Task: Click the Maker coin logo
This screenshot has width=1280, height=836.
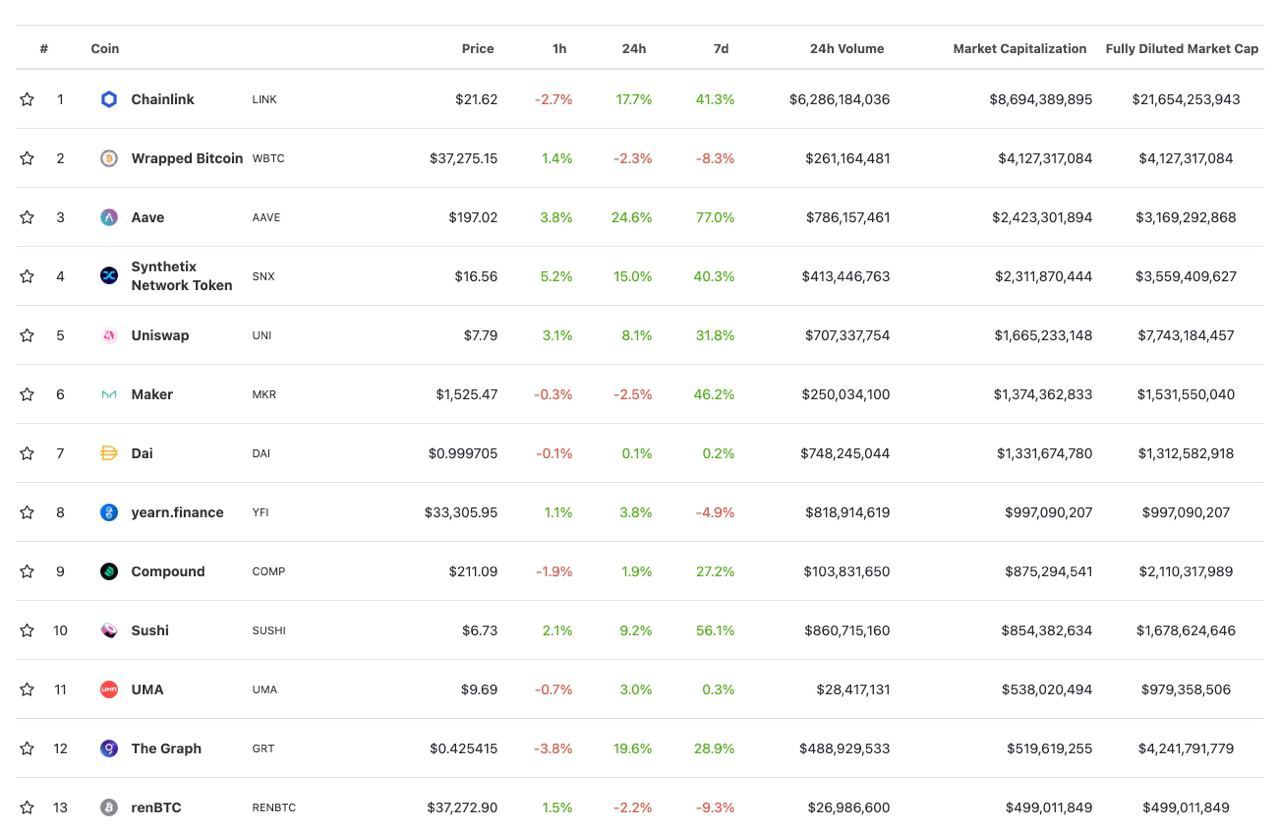Action: point(109,394)
